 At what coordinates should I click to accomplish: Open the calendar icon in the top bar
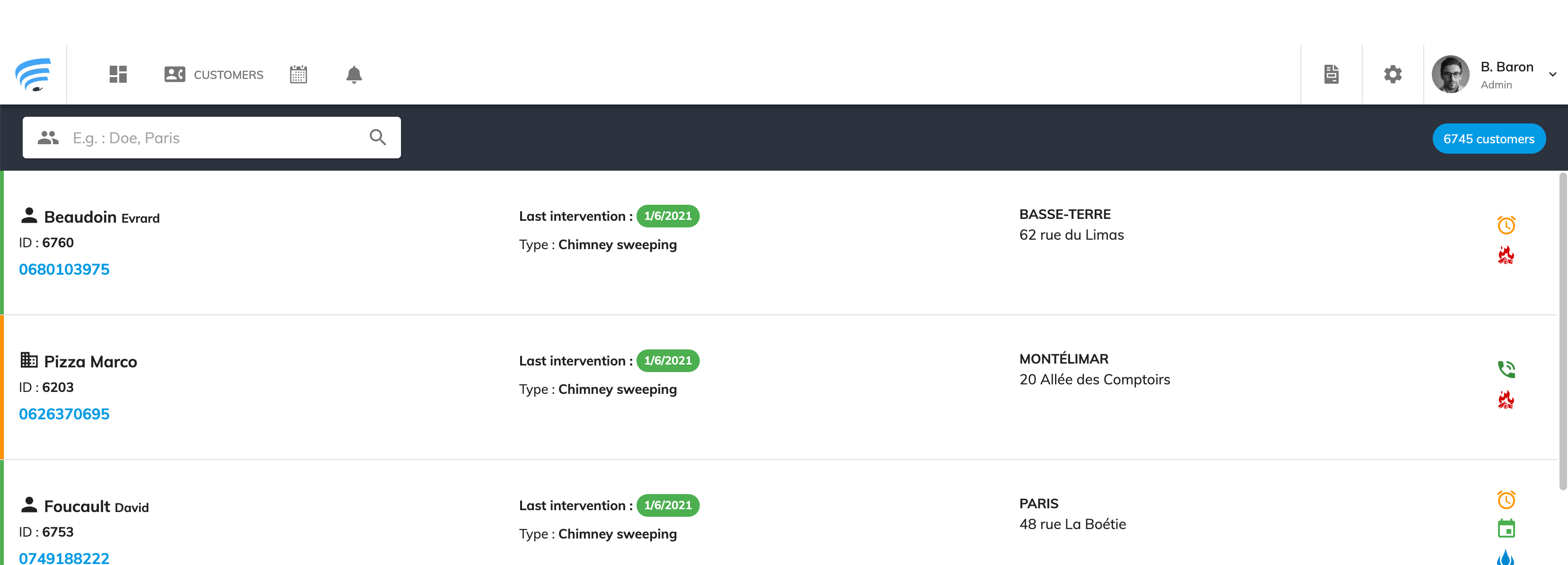(298, 74)
